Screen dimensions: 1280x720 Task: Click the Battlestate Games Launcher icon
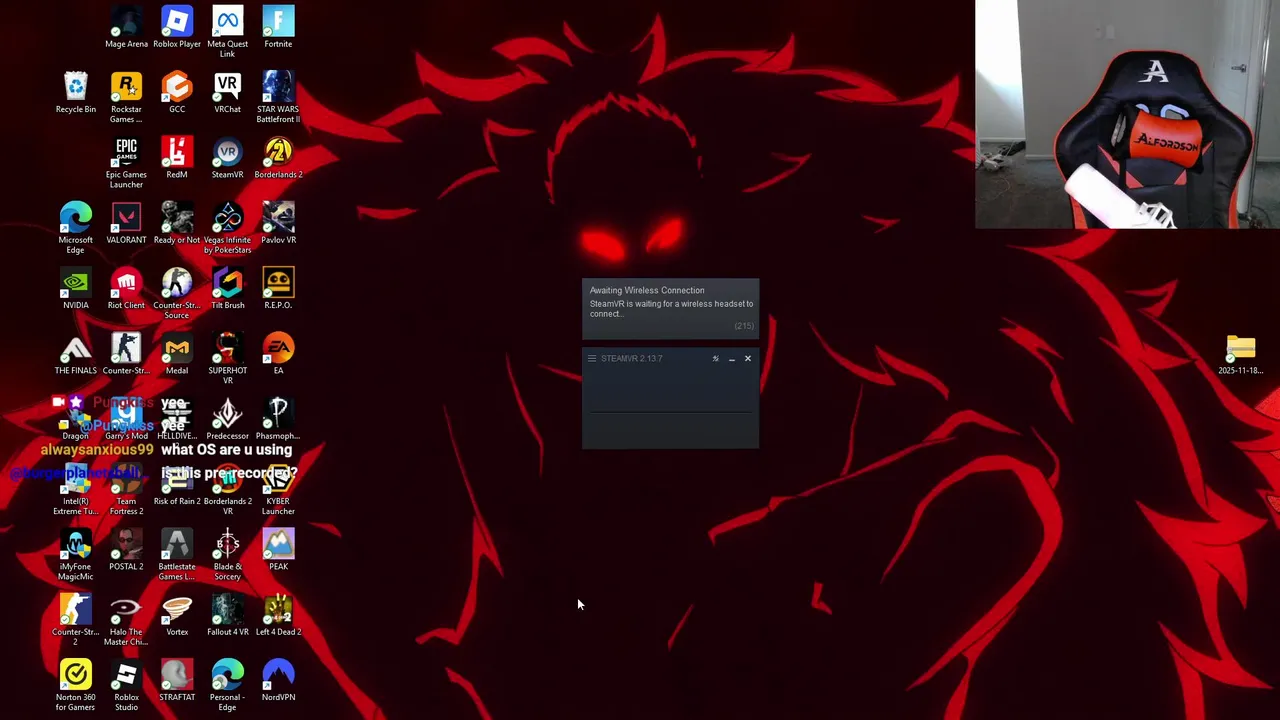177,555
